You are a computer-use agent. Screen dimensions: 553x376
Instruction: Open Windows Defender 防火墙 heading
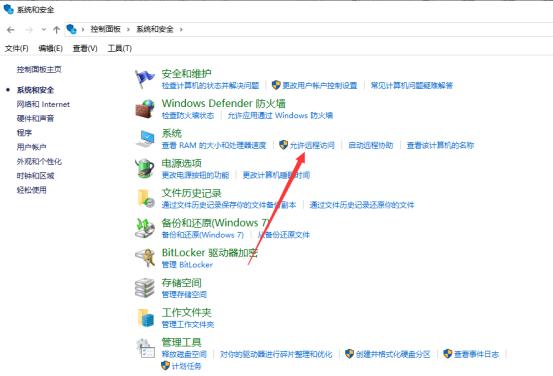click(x=224, y=103)
